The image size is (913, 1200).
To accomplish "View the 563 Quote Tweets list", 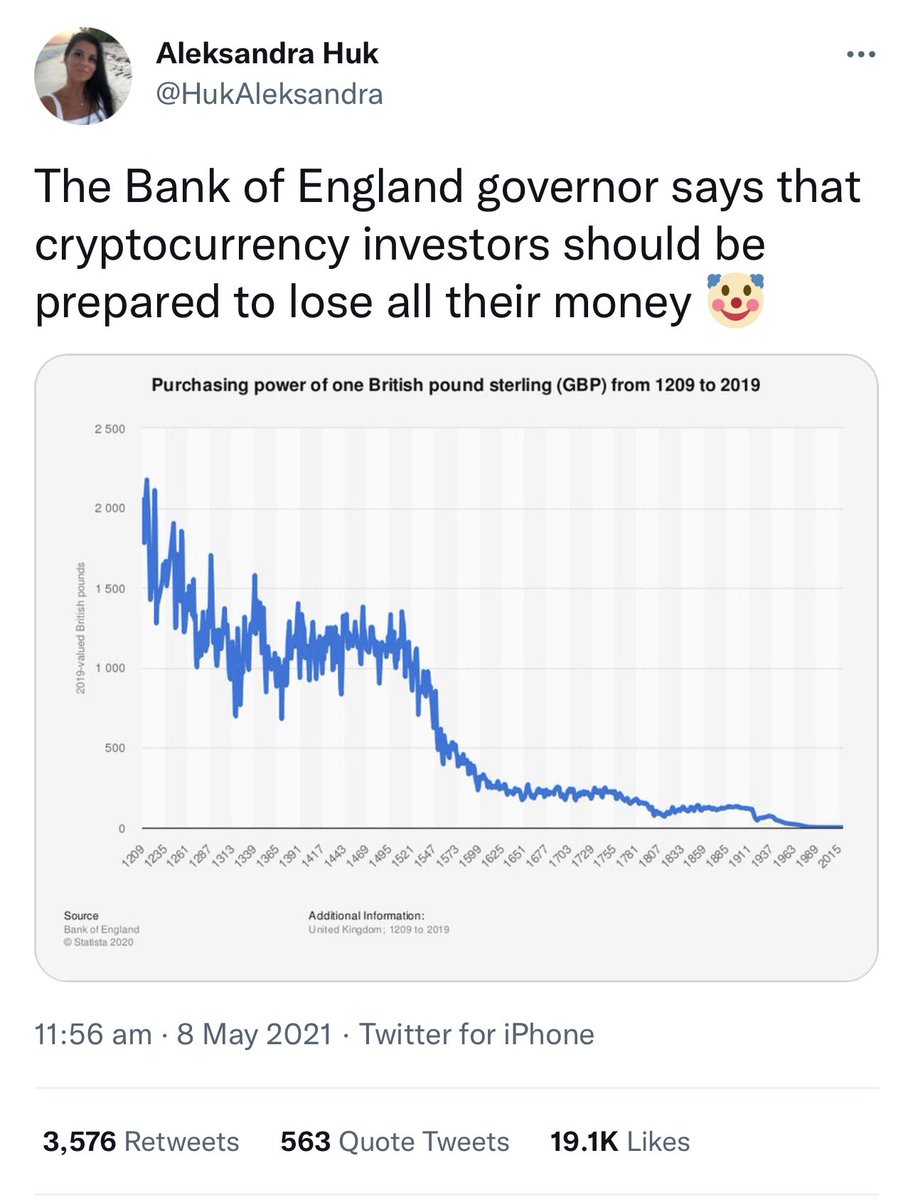I will 394,1142.
